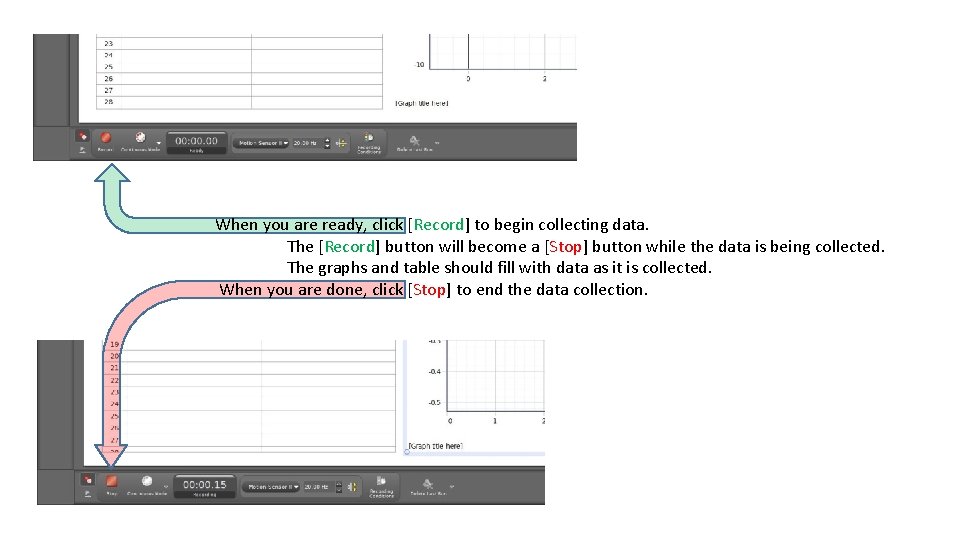Click the Stop button in the recording toolbar
The image size is (960, 540).
click(x=111, y=484)
